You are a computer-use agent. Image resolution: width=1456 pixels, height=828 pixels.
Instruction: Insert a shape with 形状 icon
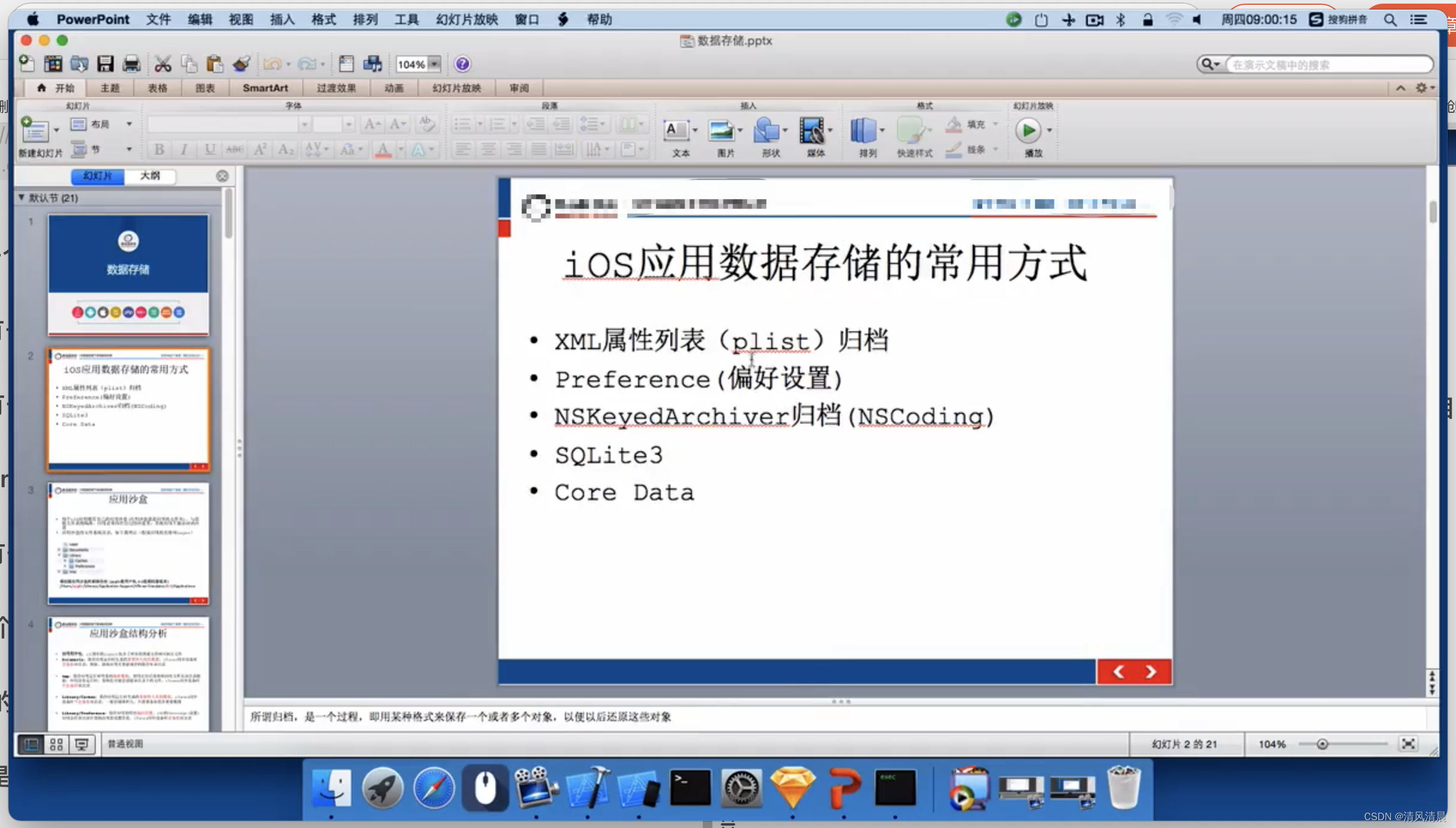point(766,130)
